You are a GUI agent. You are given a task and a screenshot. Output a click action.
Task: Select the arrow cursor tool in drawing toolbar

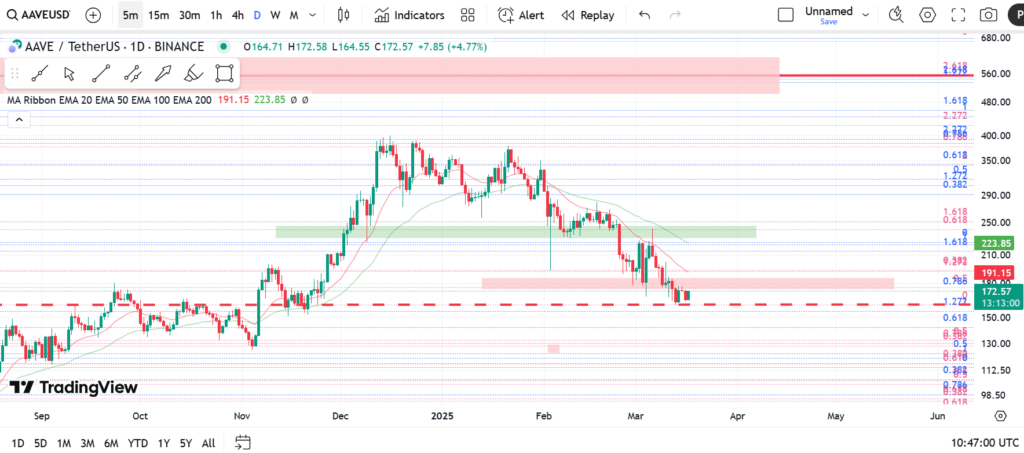coord(69,73)
